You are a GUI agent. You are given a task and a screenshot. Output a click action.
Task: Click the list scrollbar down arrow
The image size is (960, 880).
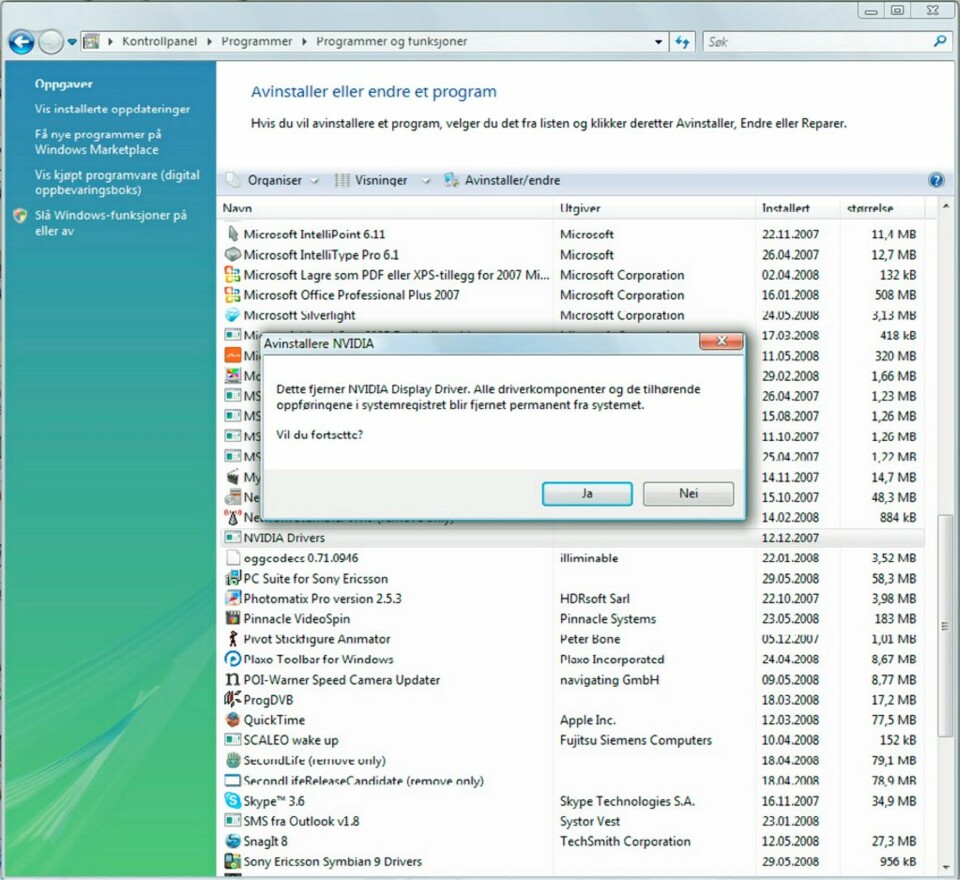(945, 867)
